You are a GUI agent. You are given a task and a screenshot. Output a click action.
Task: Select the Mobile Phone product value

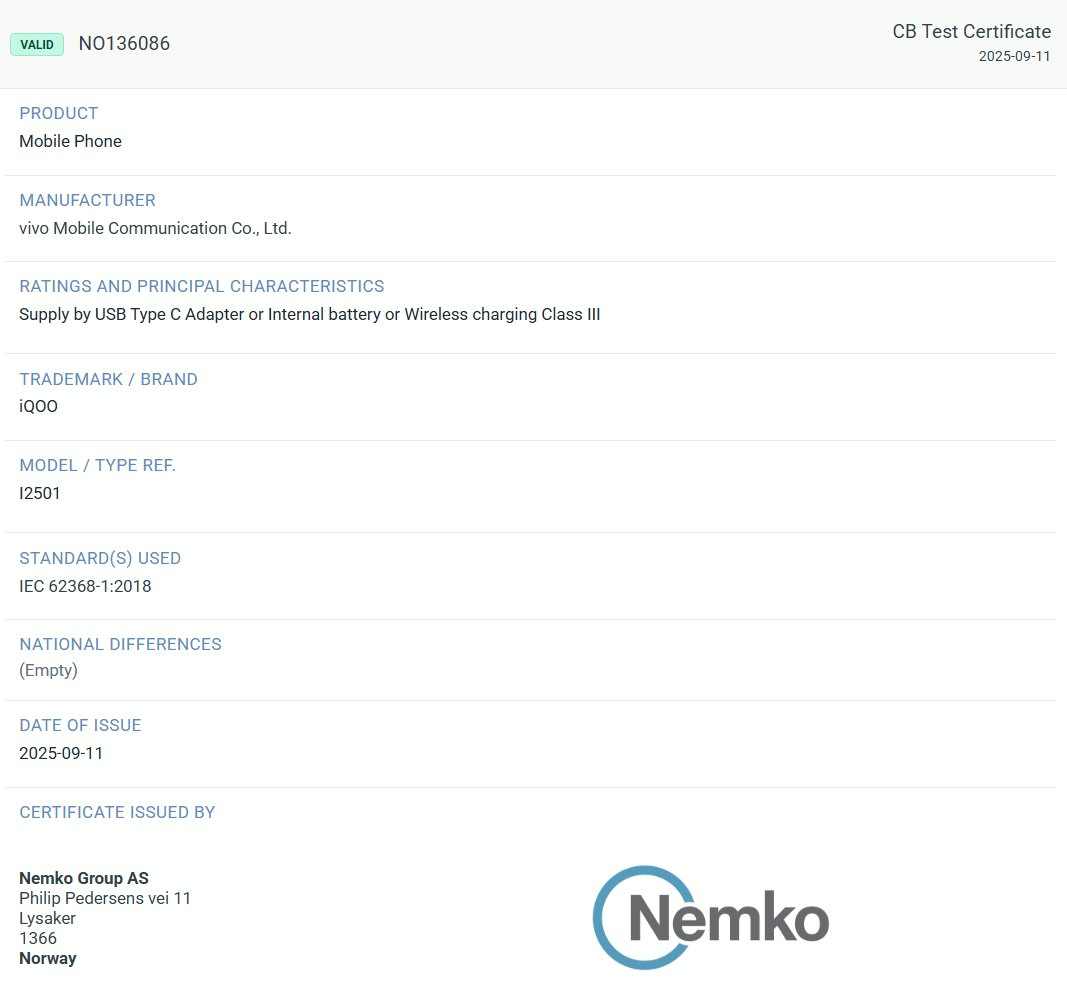(70, 141)
